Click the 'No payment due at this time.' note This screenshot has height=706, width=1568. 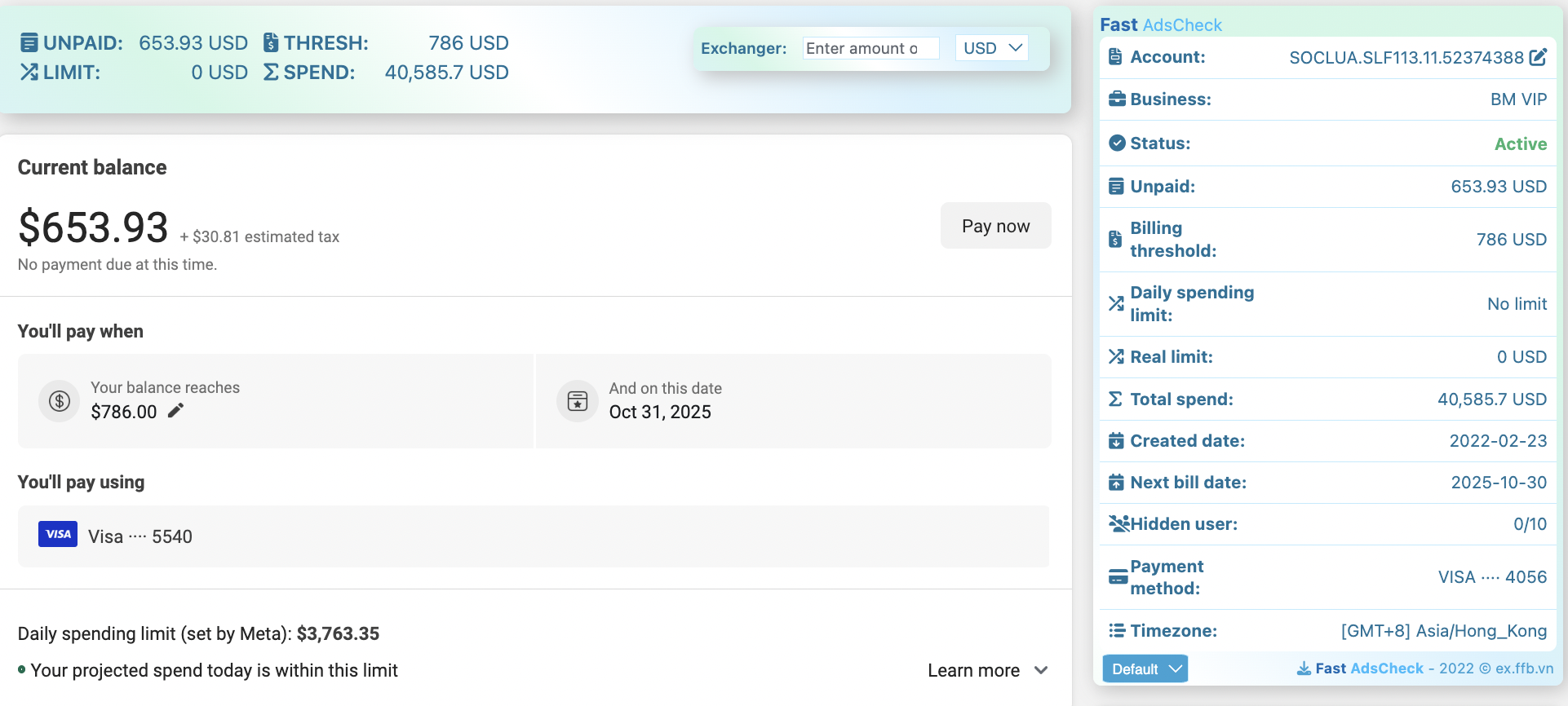coord(117,264)
